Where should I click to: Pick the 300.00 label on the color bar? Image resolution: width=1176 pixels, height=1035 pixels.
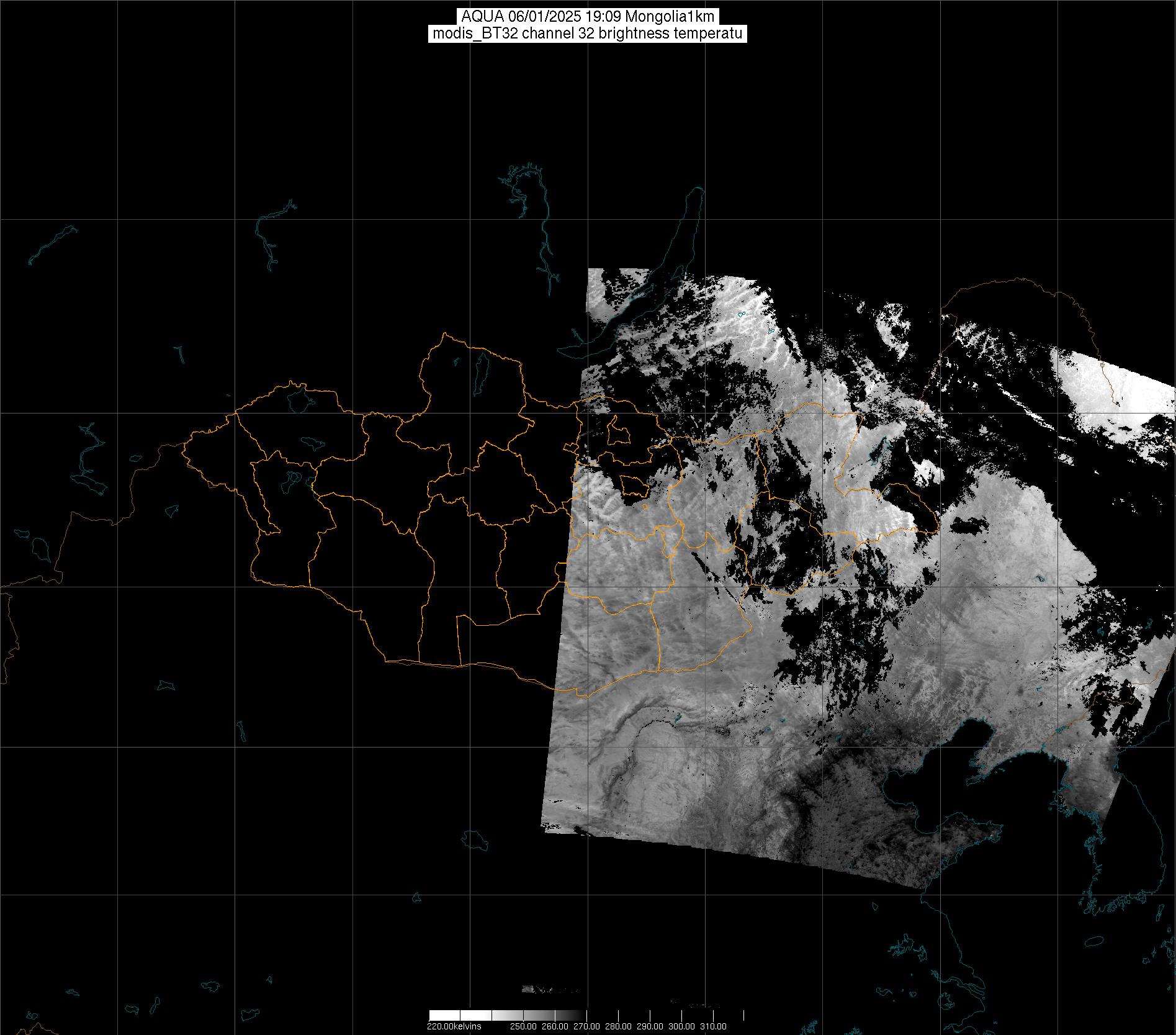[681, 1026]
